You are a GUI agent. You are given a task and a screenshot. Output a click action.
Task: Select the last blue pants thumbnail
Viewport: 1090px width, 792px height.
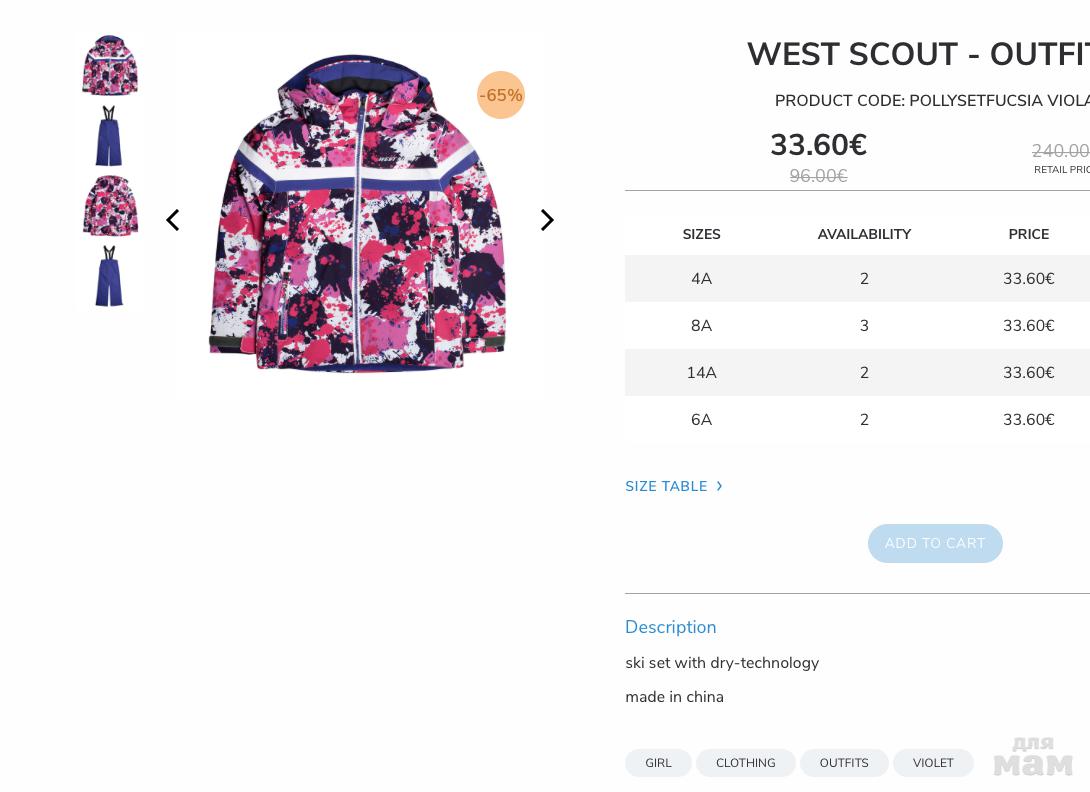coord(109,276)
